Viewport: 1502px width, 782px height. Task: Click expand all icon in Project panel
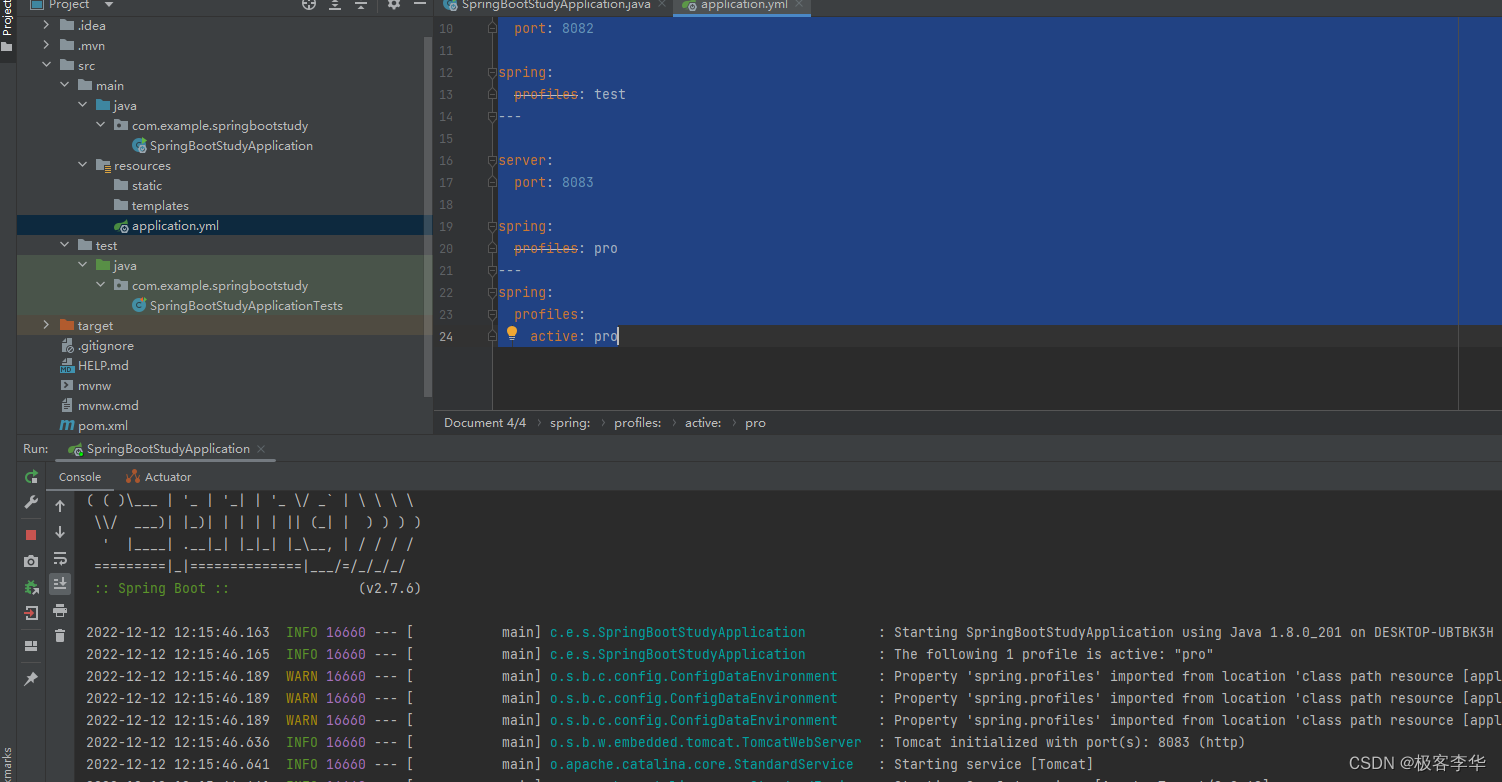coord(335,5)
